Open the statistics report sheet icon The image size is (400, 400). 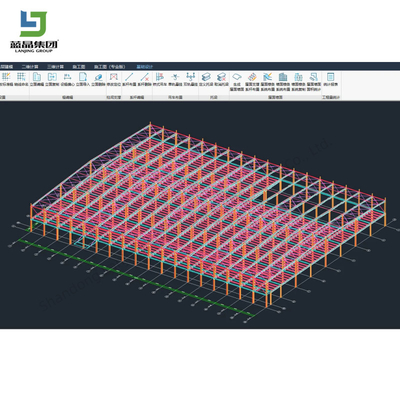330,77
